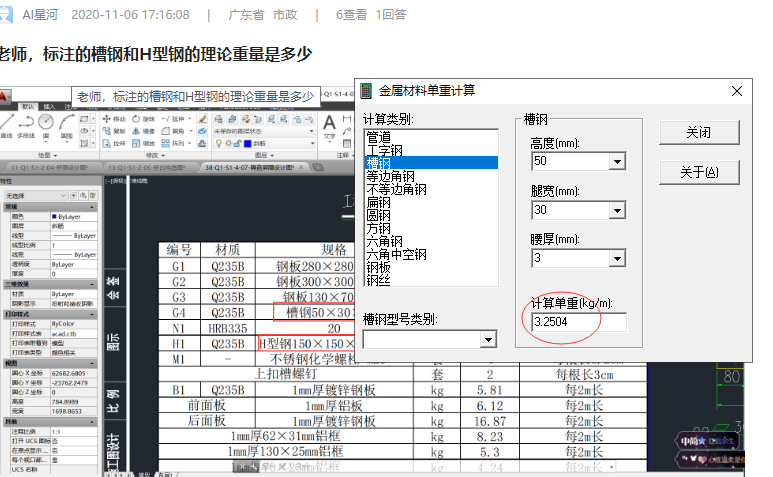Activate the Copy (复制) command

click(x=114, y=131)
